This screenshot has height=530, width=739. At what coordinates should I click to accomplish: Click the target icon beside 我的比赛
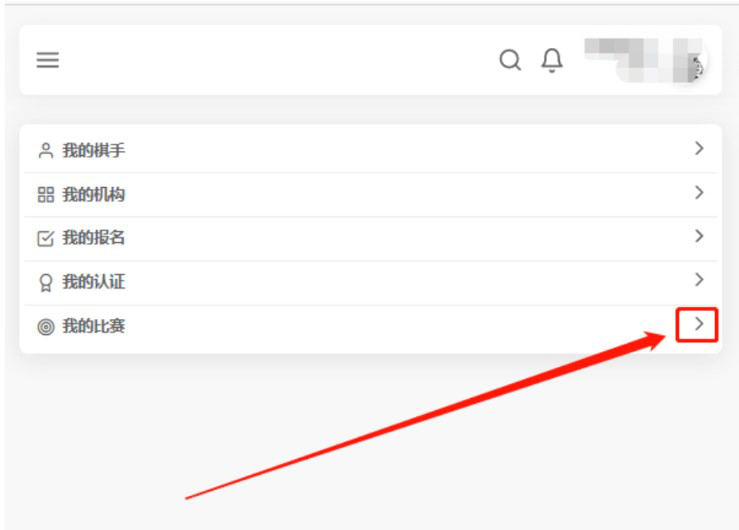(46, 326)
